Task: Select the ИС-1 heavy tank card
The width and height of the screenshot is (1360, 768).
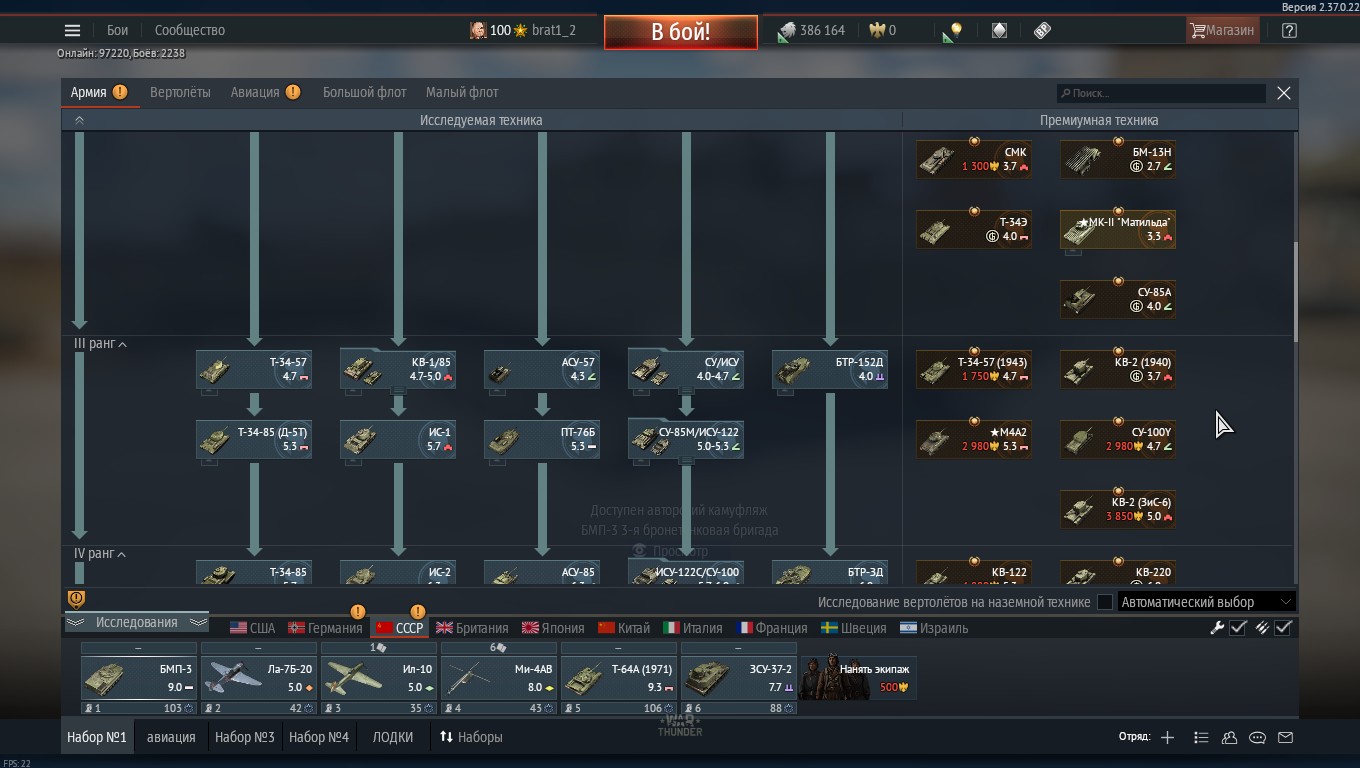Action: coord(398,439)
